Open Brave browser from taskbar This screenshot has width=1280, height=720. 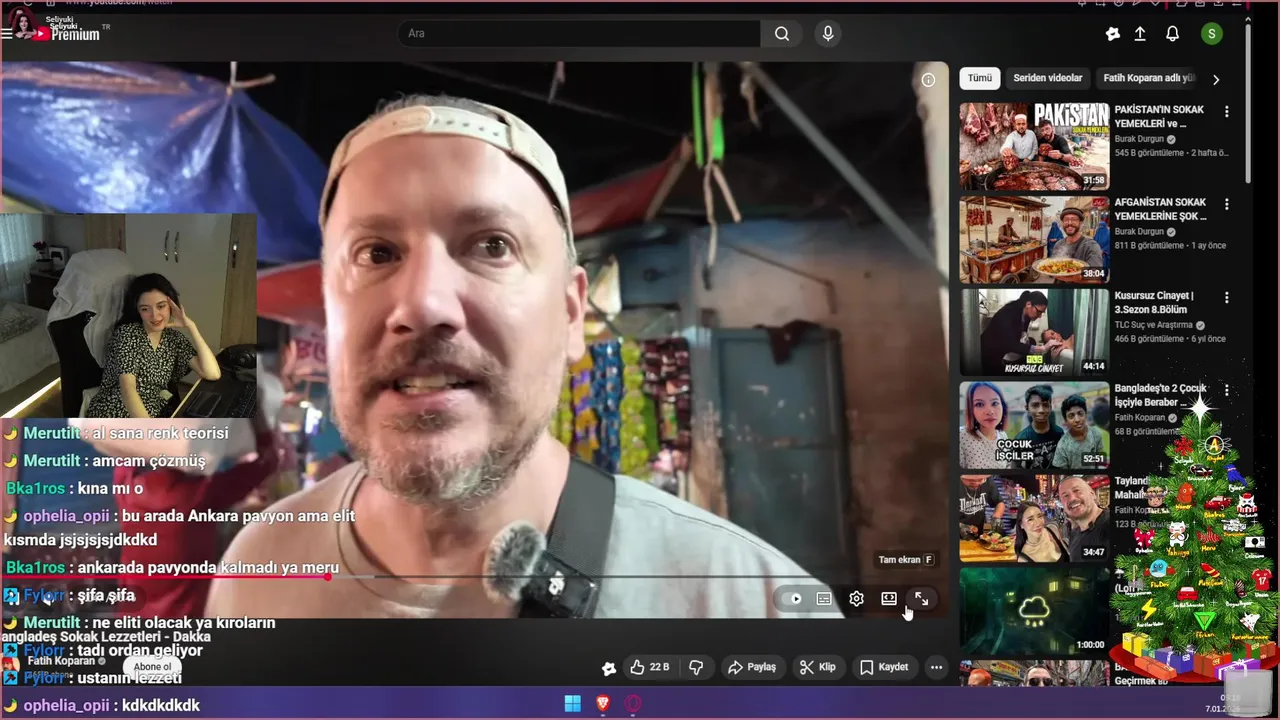(x=603, y=704)
